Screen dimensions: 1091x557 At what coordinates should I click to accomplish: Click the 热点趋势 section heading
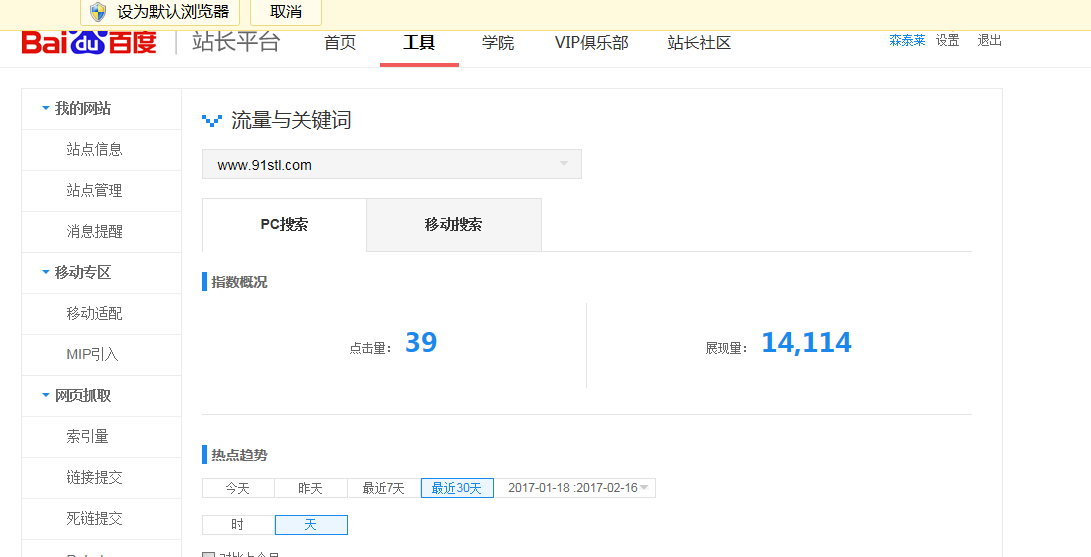239,455
